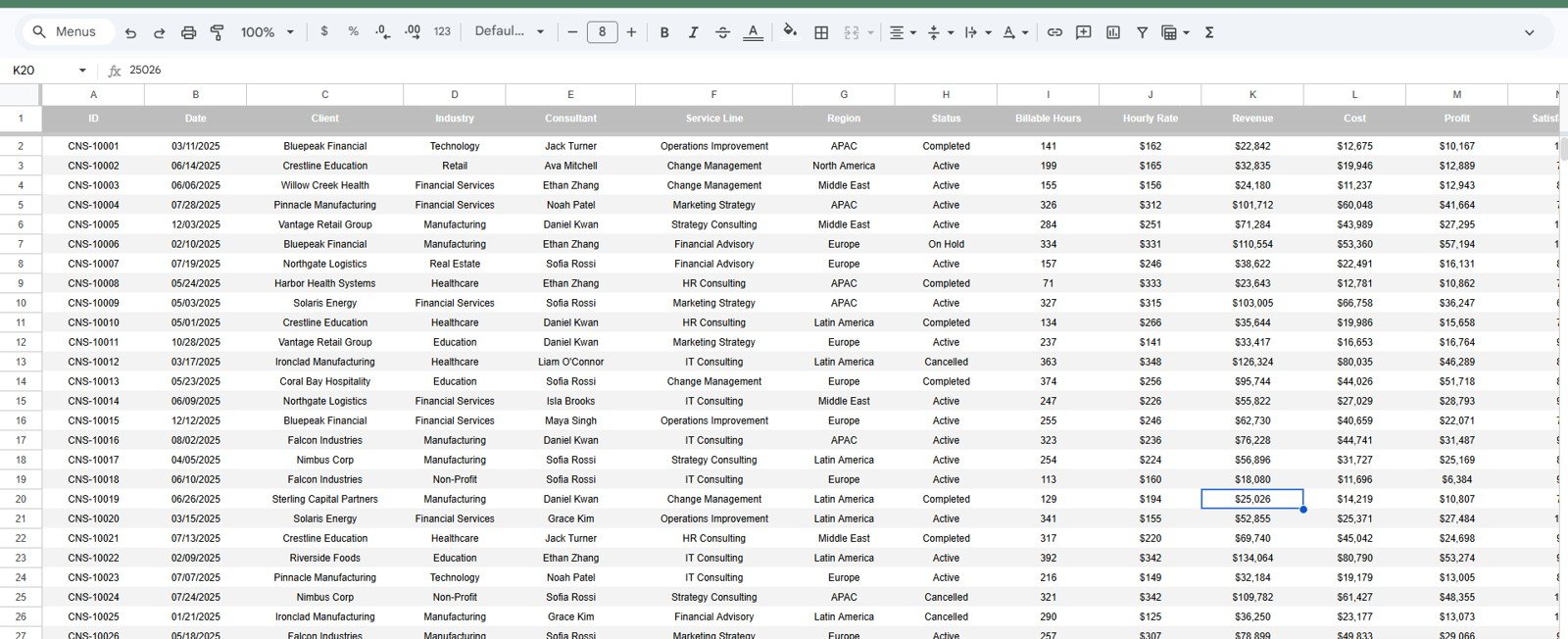Select the Liam O'Connor cell

(x=570, y=362)
